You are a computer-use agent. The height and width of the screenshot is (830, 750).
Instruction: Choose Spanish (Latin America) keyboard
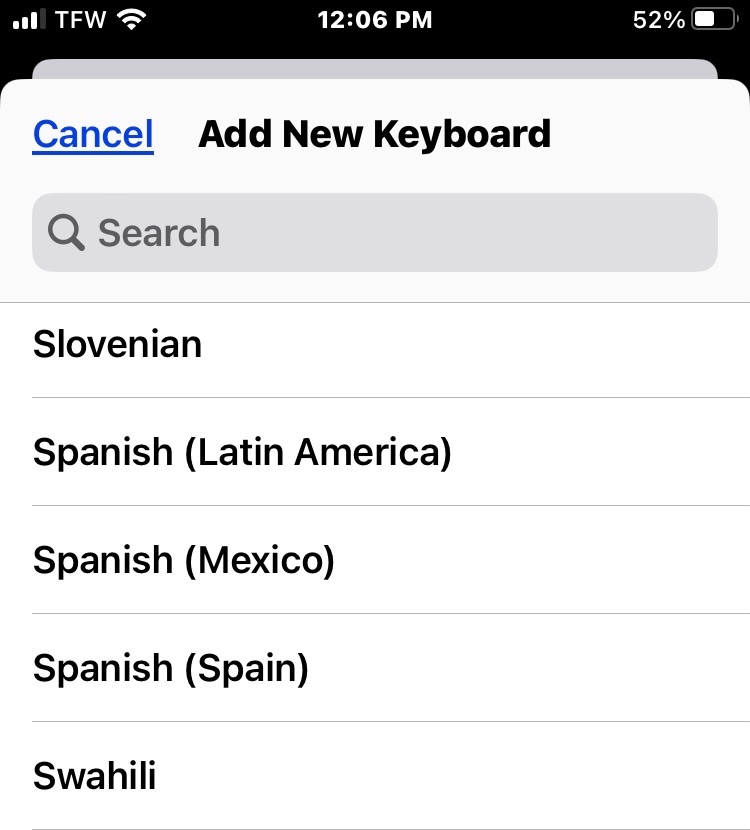(x=375, y=452)
